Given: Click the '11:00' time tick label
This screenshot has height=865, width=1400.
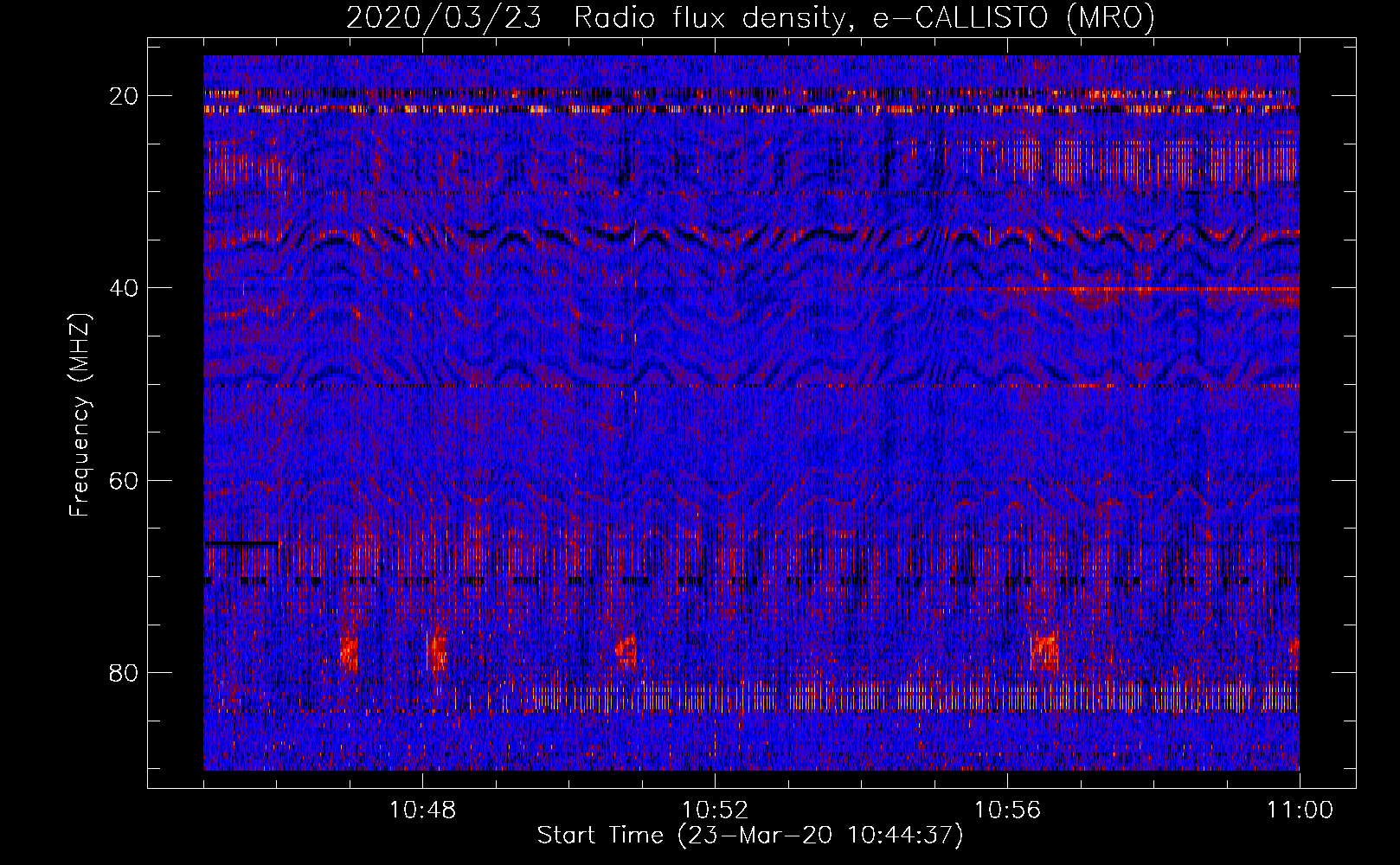Looking at the screenshot, I should pyautogui.click(x=1300, y=811).
